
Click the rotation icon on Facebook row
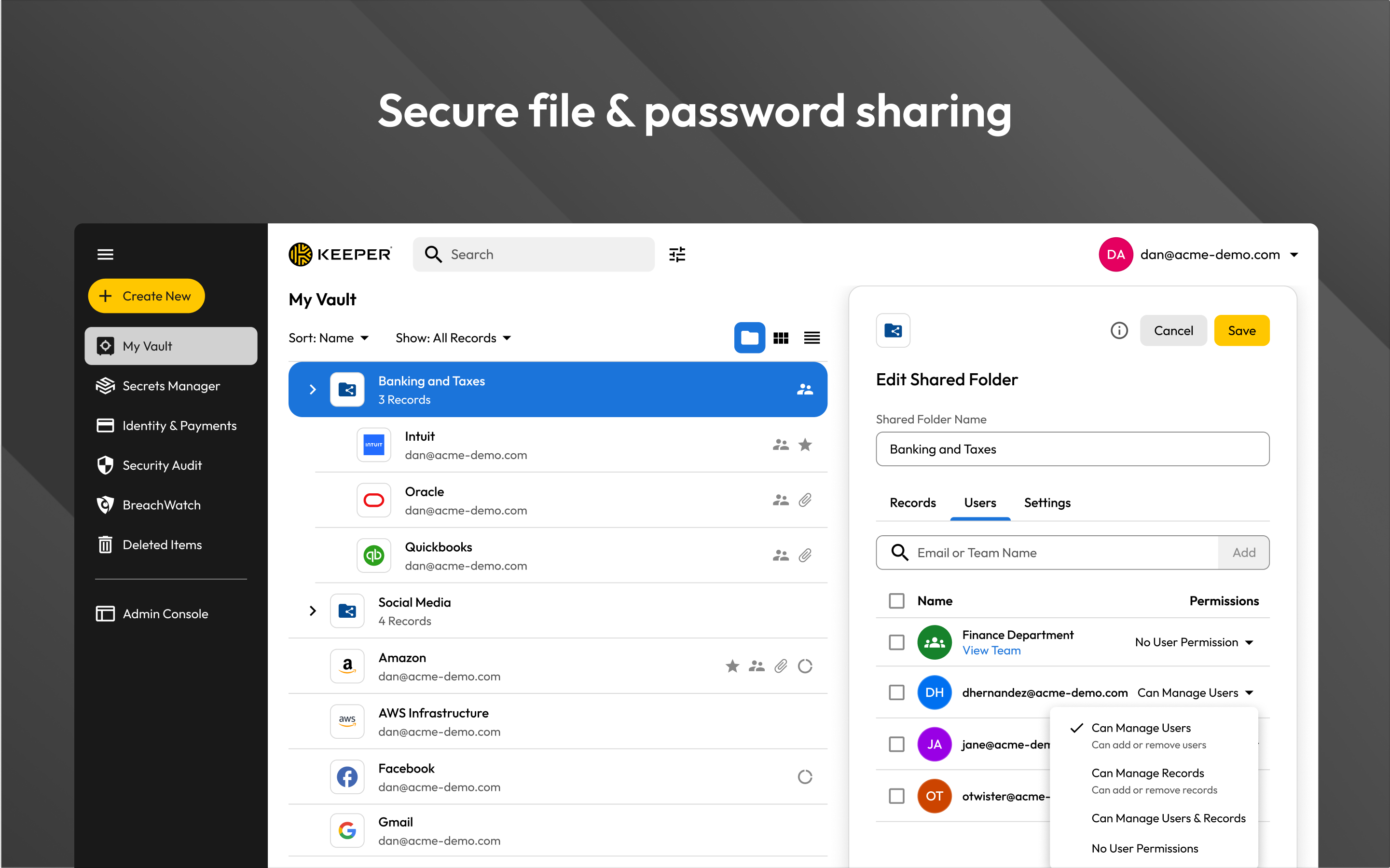[805, 777]
